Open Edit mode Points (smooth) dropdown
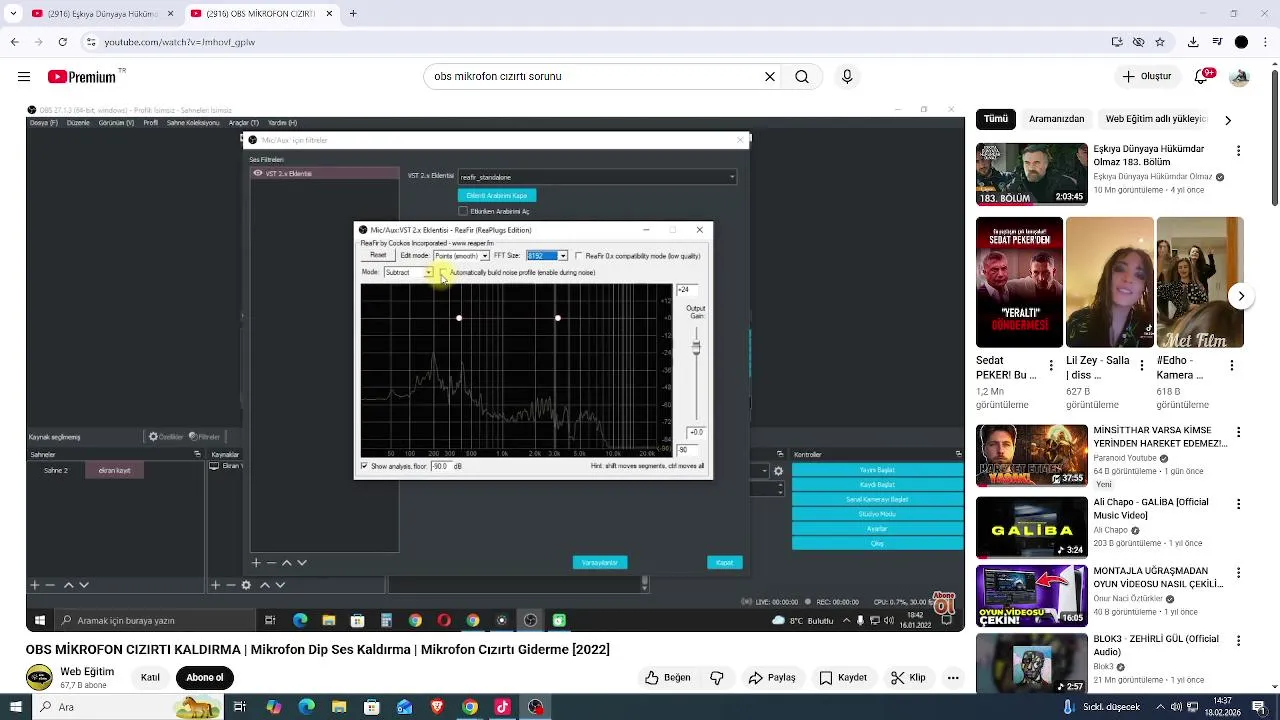1280x720 pixels. tap(461, 256)
